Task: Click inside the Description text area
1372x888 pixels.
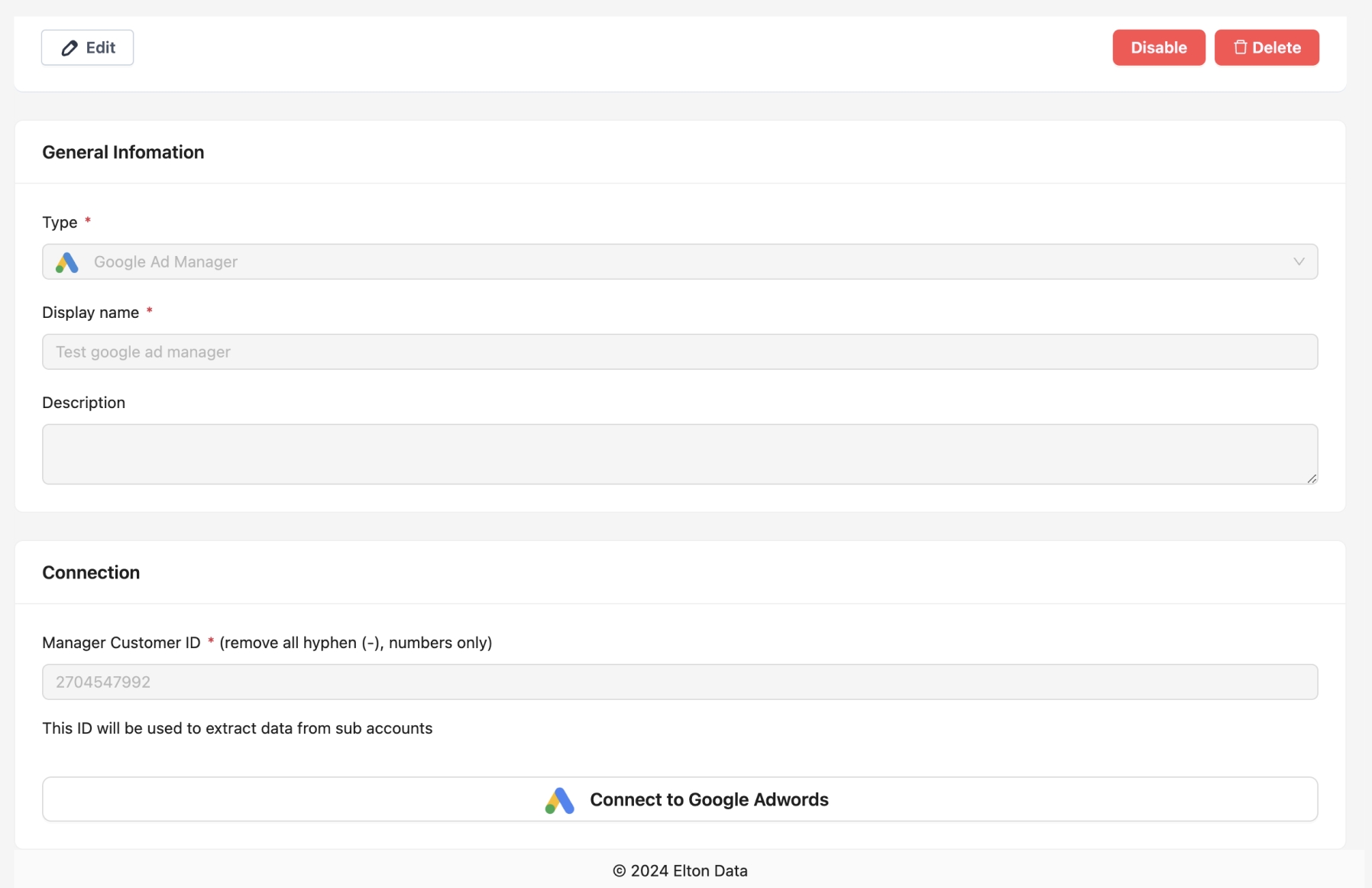Action: (x=680, y=453)
